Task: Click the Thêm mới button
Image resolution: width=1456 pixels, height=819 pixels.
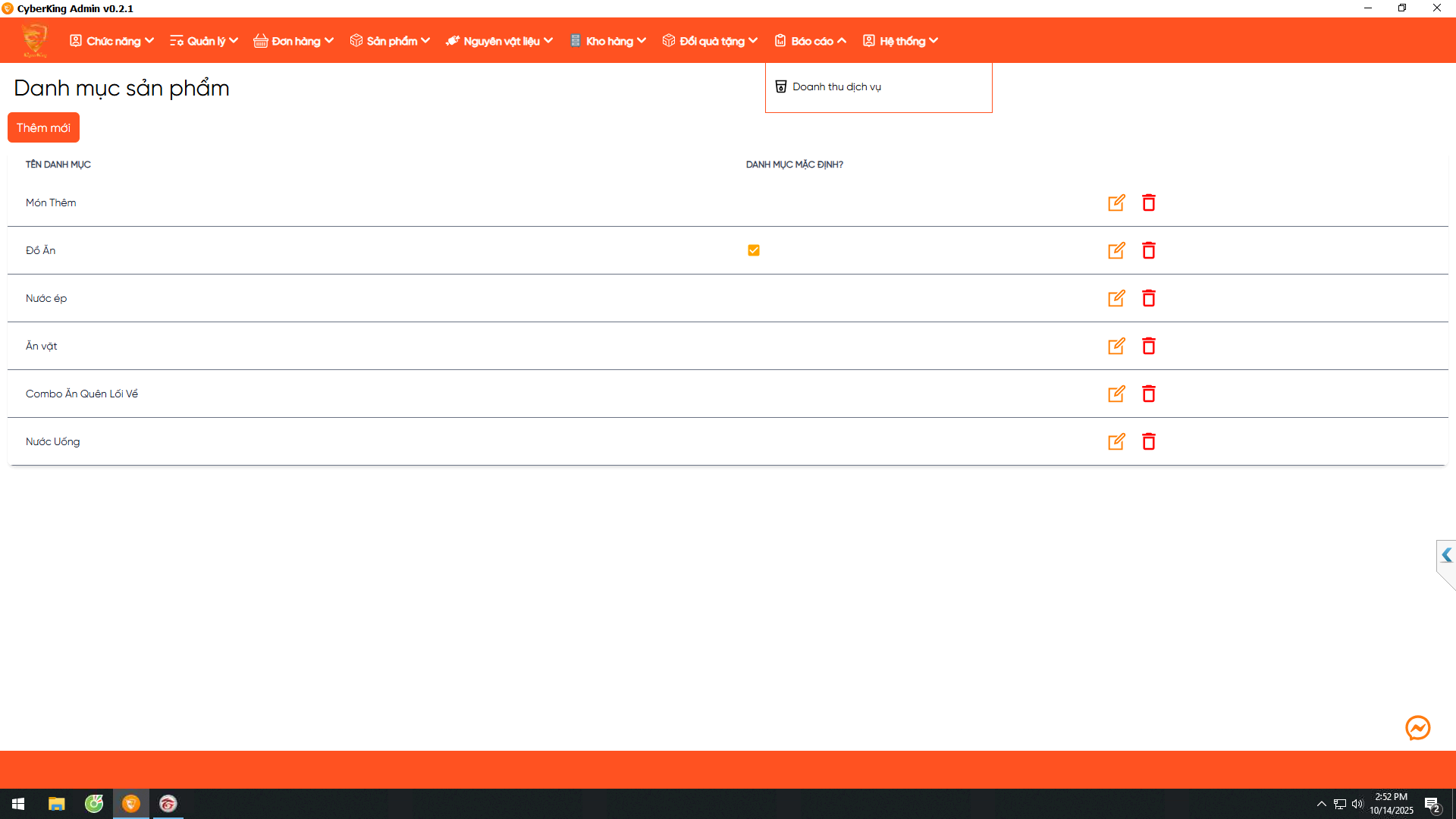Action: click(x=43, y=127)
